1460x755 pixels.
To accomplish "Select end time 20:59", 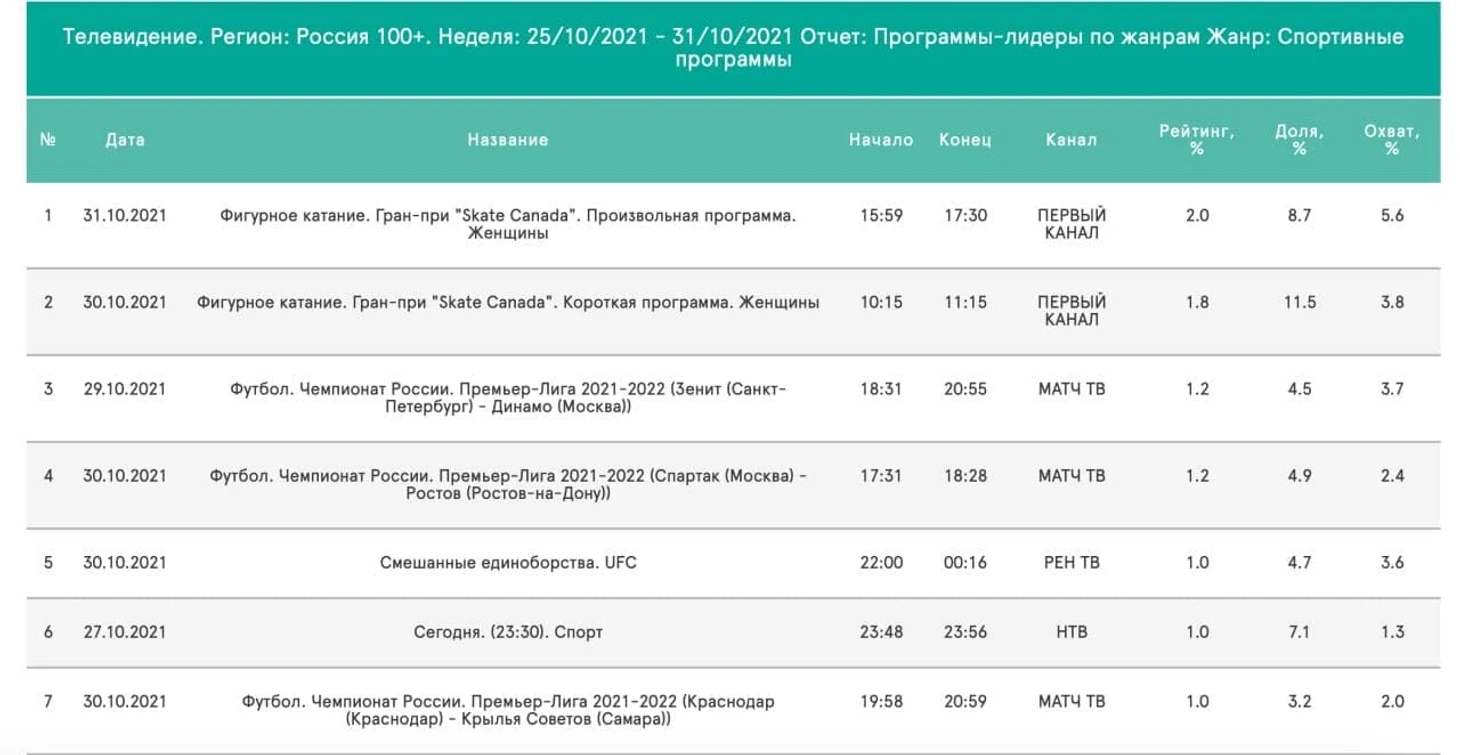I will pos(965,702).
